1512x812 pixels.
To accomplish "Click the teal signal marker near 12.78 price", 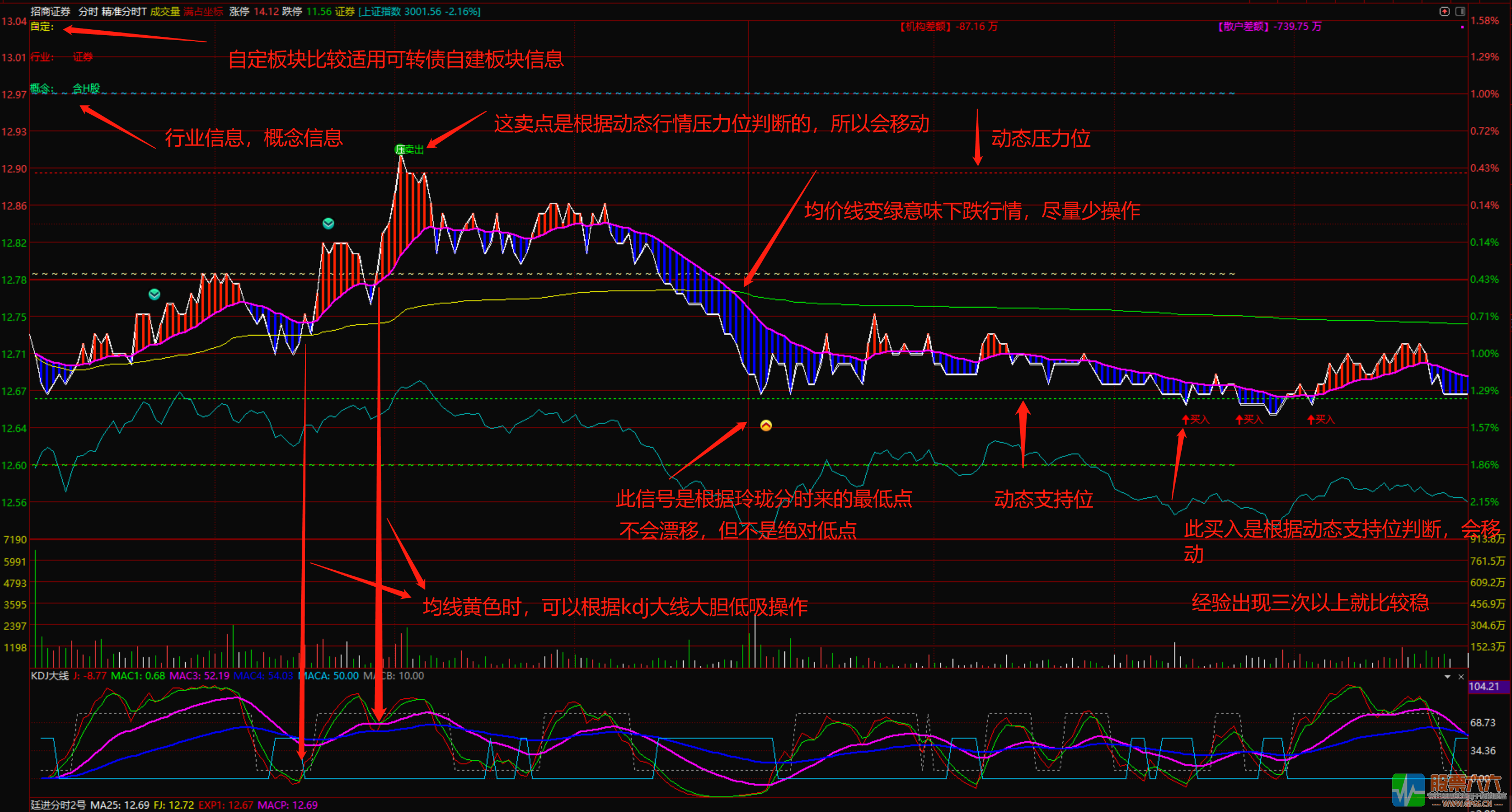I will pos(154,294).
